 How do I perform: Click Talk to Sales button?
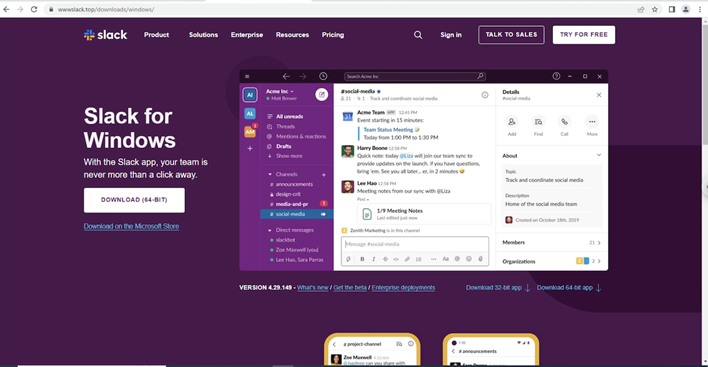point(511,35)
